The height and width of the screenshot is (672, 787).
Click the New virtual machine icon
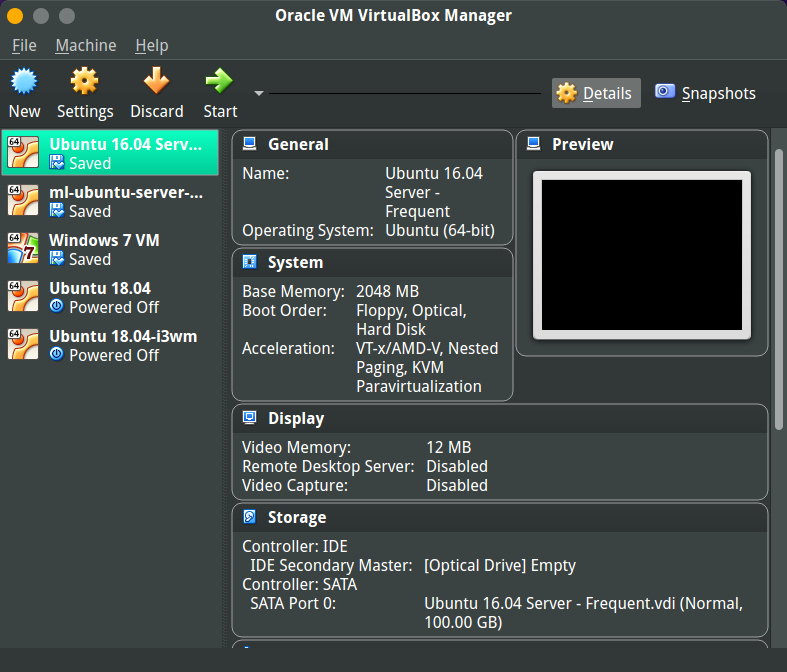coord(24,81)
